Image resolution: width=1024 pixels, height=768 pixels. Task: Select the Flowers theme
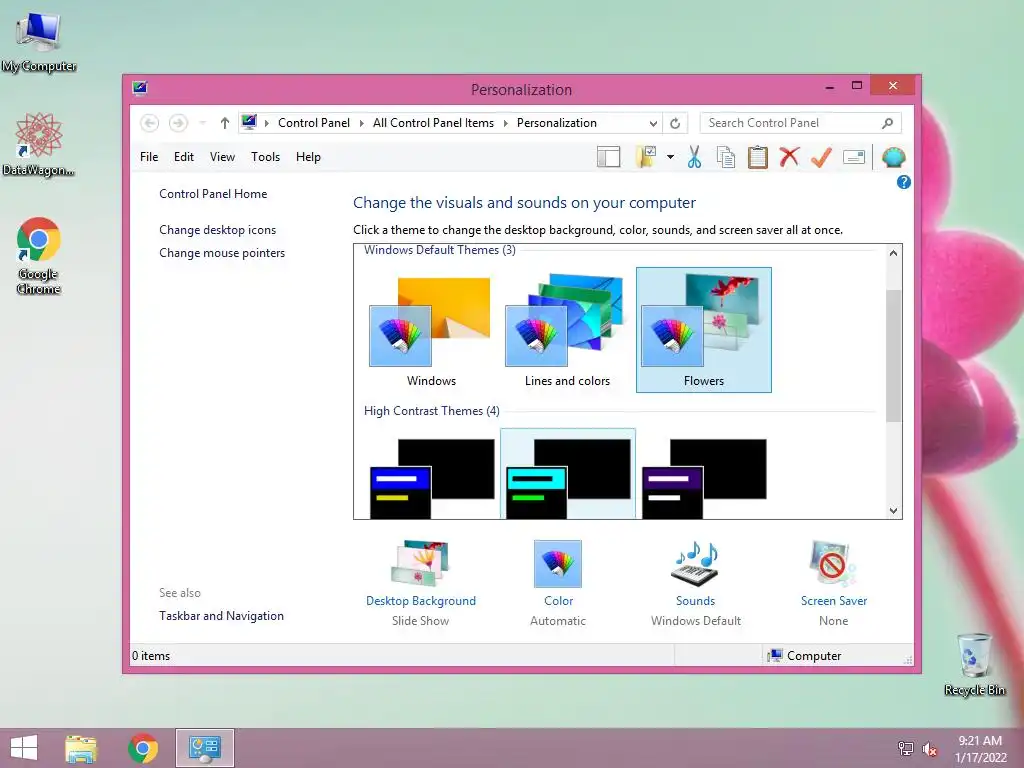(704, 330)
